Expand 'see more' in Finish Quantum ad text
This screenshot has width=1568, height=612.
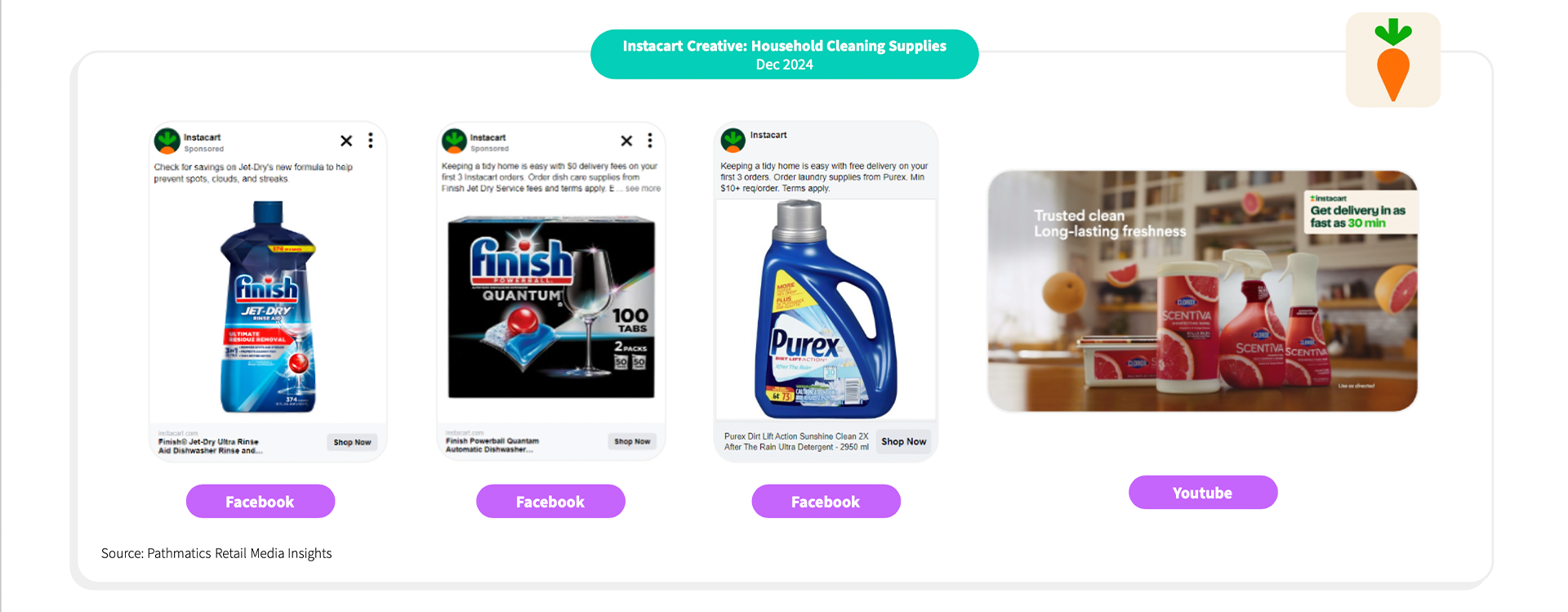643,189
